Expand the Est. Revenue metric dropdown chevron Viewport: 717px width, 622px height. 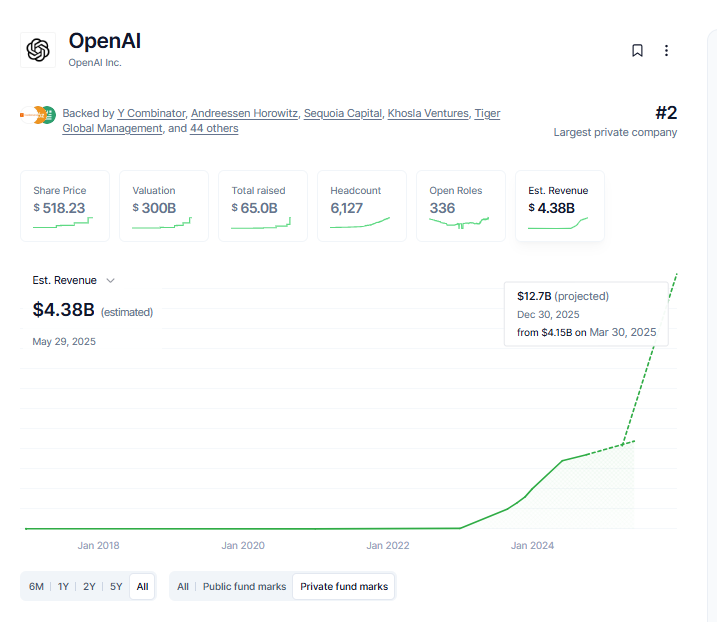point(110,280)
